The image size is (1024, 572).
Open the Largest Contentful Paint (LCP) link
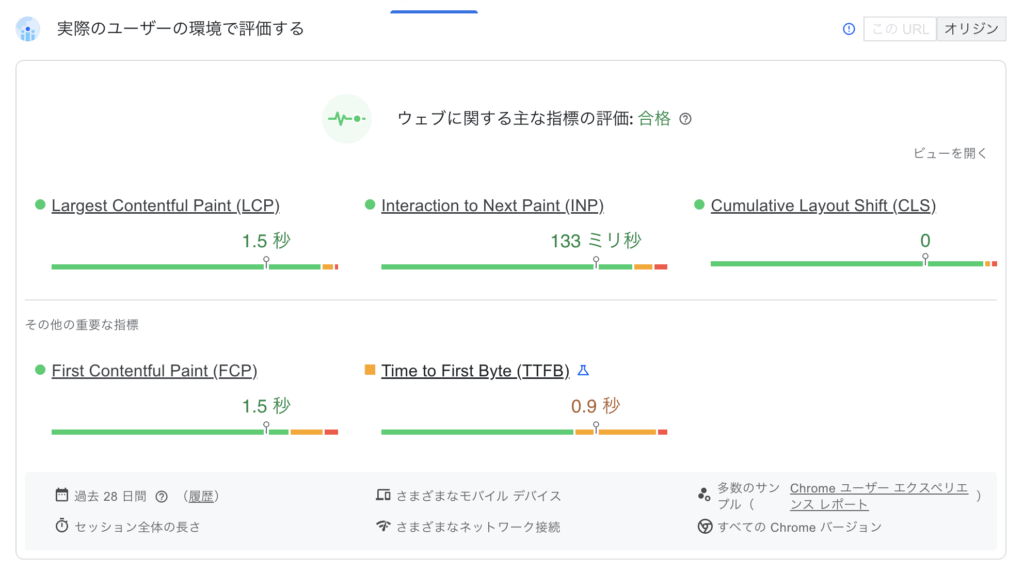(165, 206)
